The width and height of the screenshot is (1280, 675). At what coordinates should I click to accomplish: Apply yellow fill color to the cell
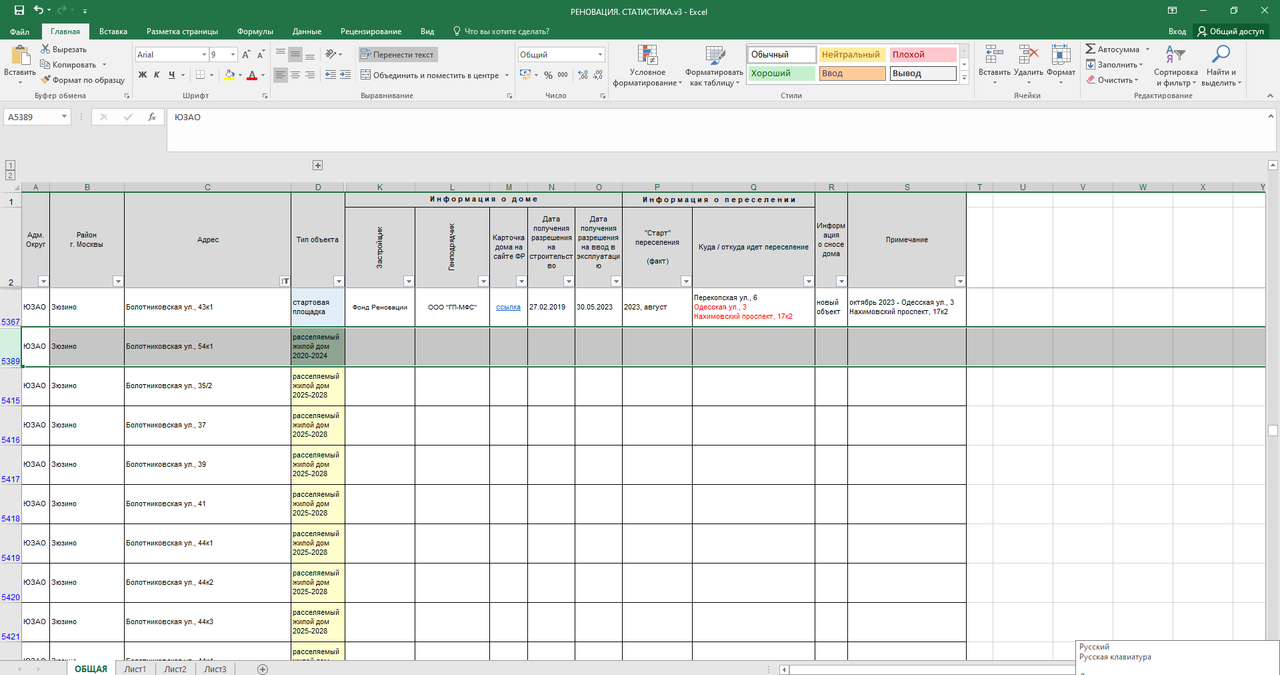pyautogui.click(x=229, y=75)
